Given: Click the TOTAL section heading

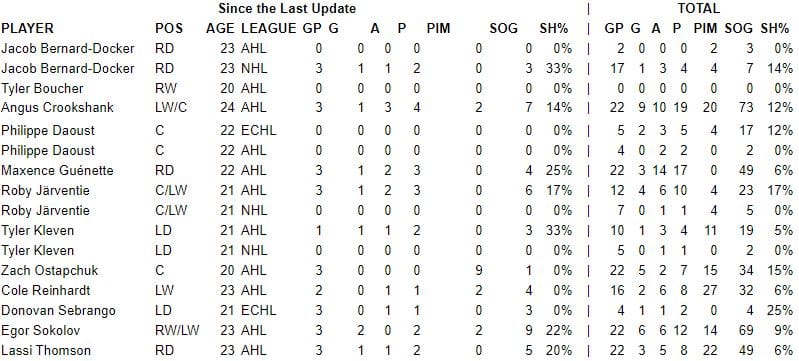Looking at the screenshot, I should [x=698, y=9].
